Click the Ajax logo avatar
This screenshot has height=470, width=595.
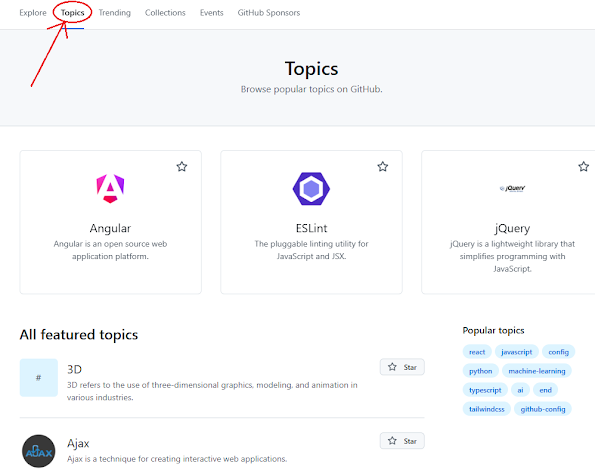coord(39,451)
